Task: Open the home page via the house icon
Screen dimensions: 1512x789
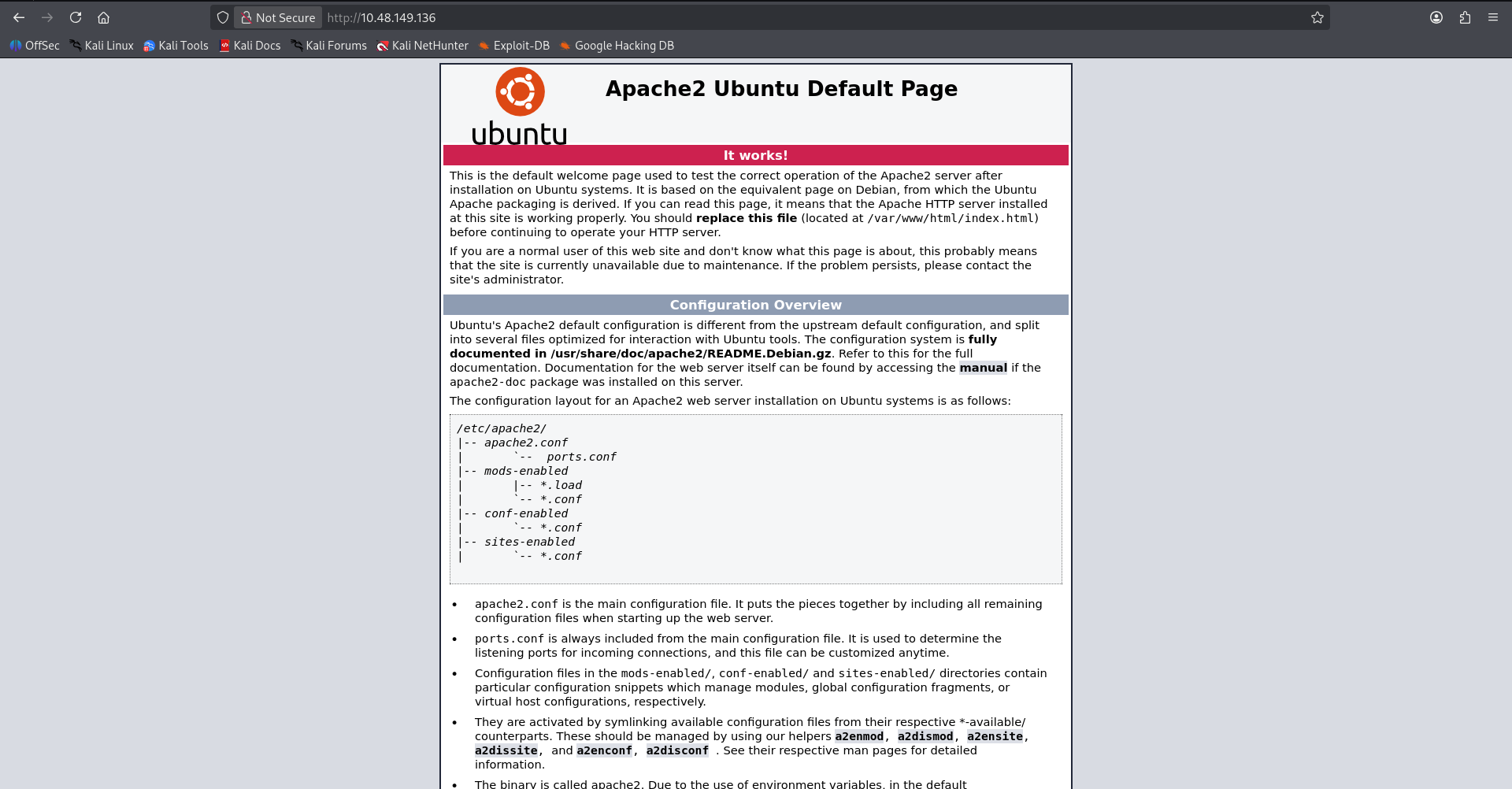Action: [103, 17]
